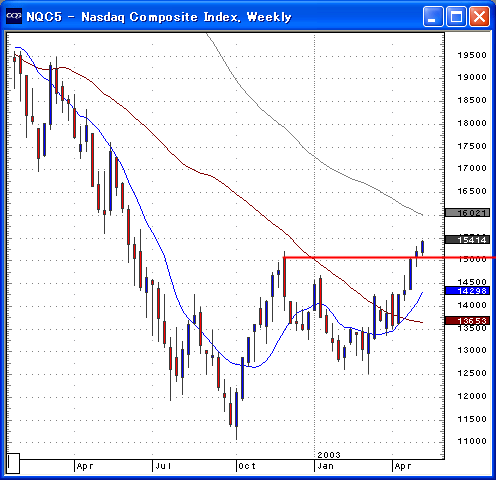496x480 pixels.
Task: Select the dark red 13653 moving average label
Action: (x=467, y=321)
